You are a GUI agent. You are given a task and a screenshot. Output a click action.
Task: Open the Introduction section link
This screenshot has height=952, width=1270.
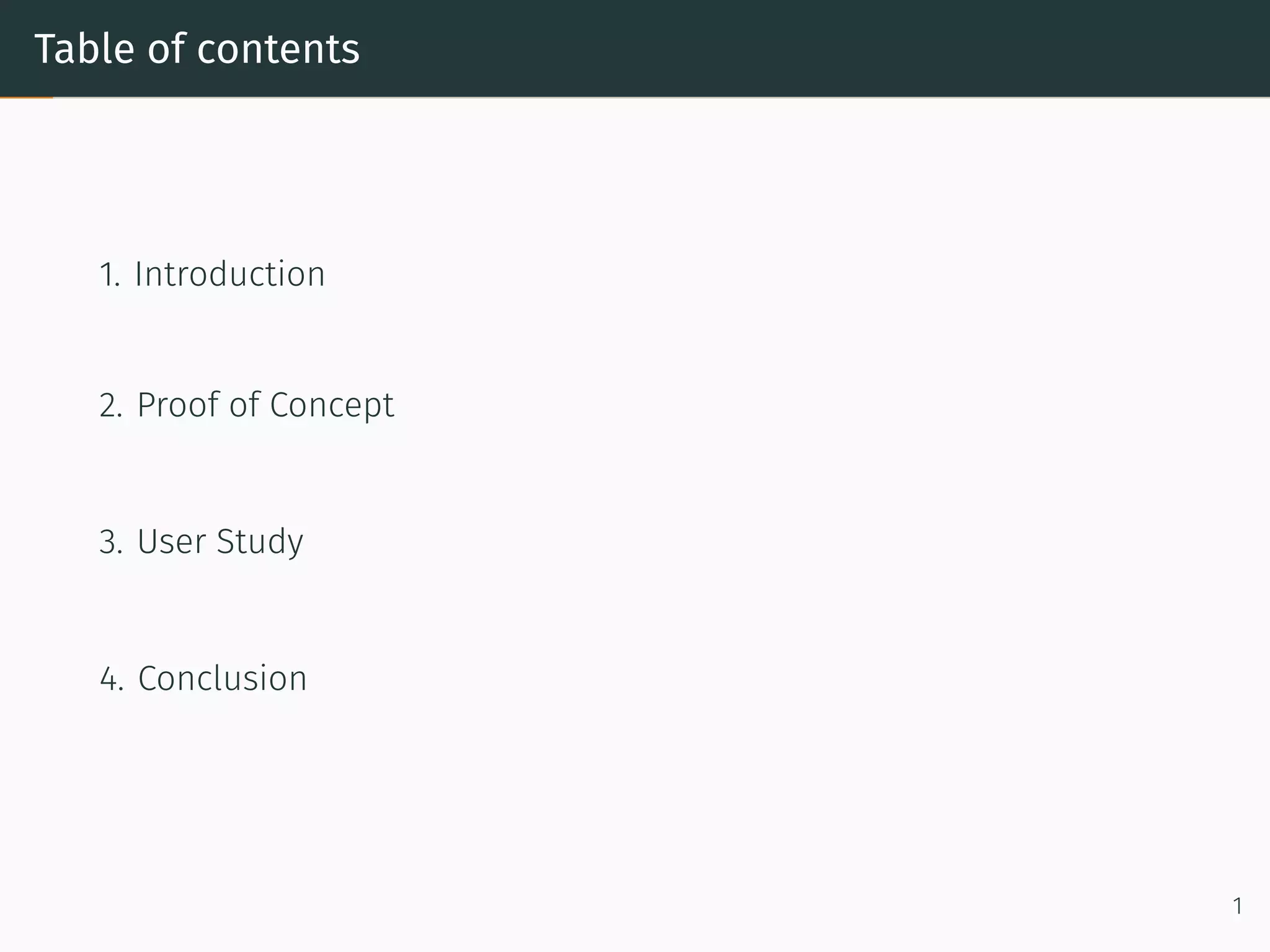(x=229, y=274)
